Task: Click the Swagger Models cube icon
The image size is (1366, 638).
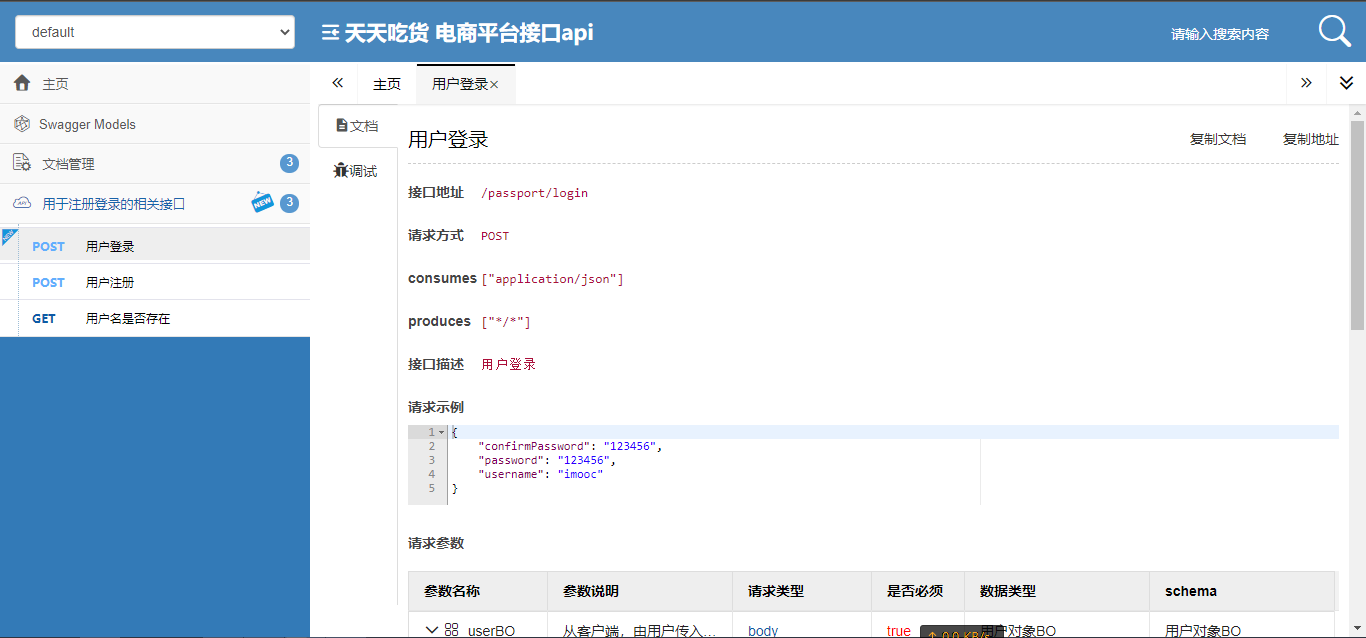Action: point(22,124)
